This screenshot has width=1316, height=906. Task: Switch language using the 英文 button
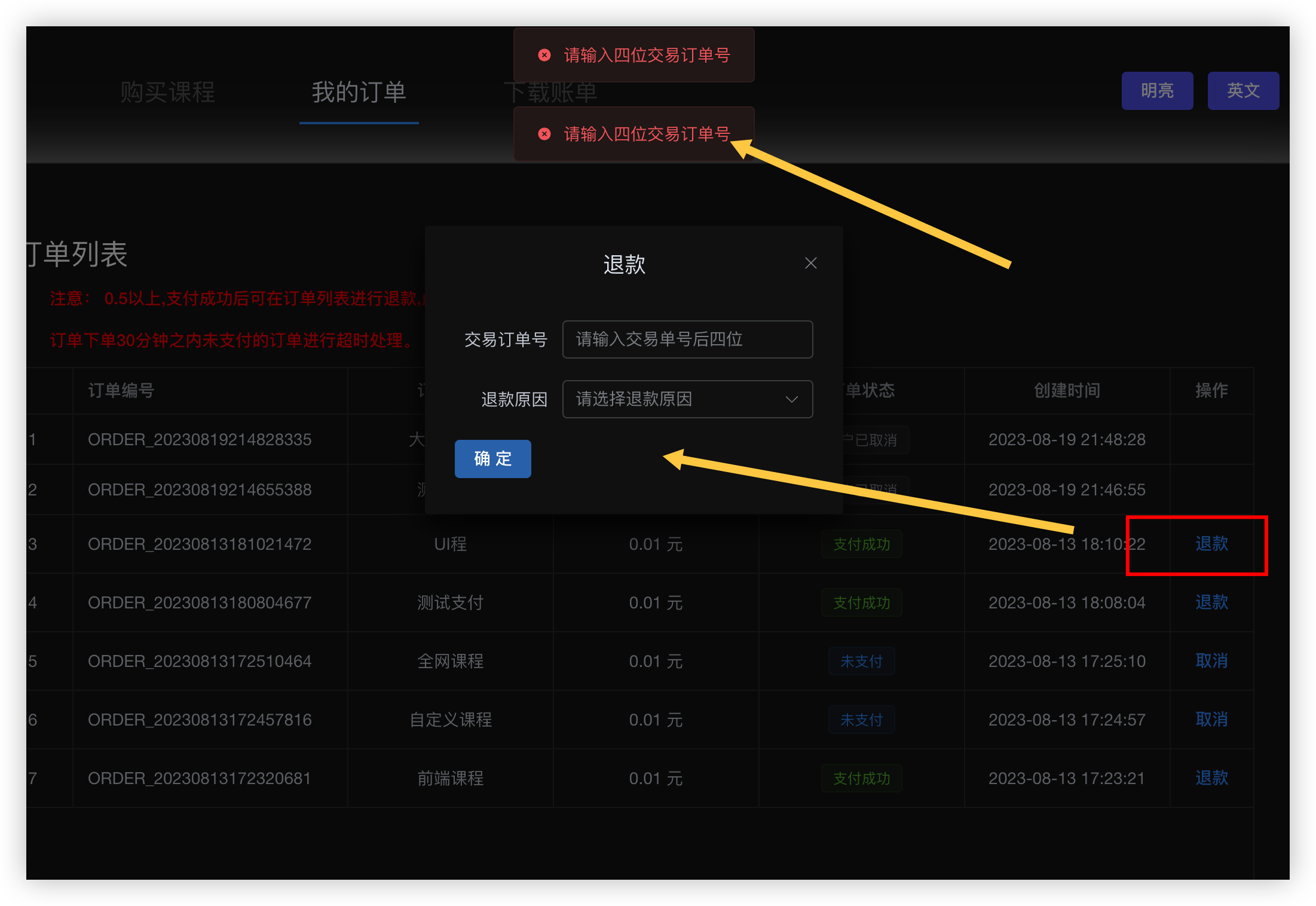tap(1243, 90)
